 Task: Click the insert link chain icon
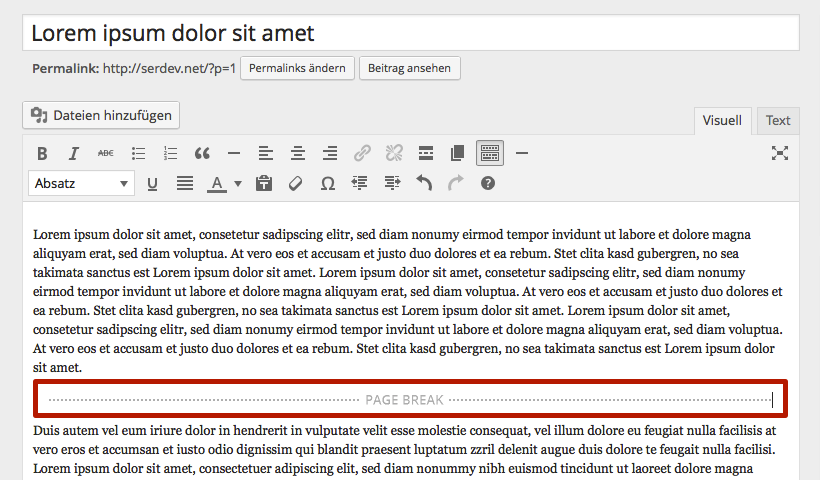[x=362, y=153]
